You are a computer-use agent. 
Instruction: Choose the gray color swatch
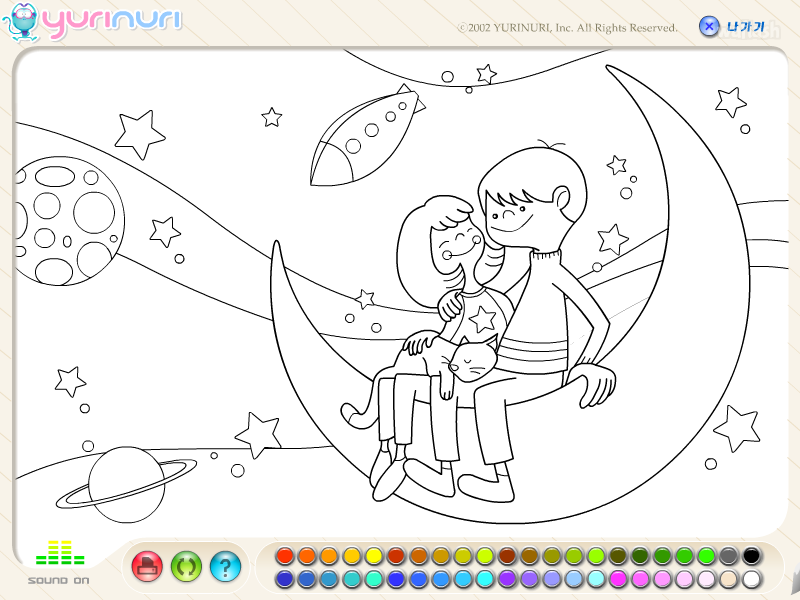pyautogui.click(x=729, y=556)
